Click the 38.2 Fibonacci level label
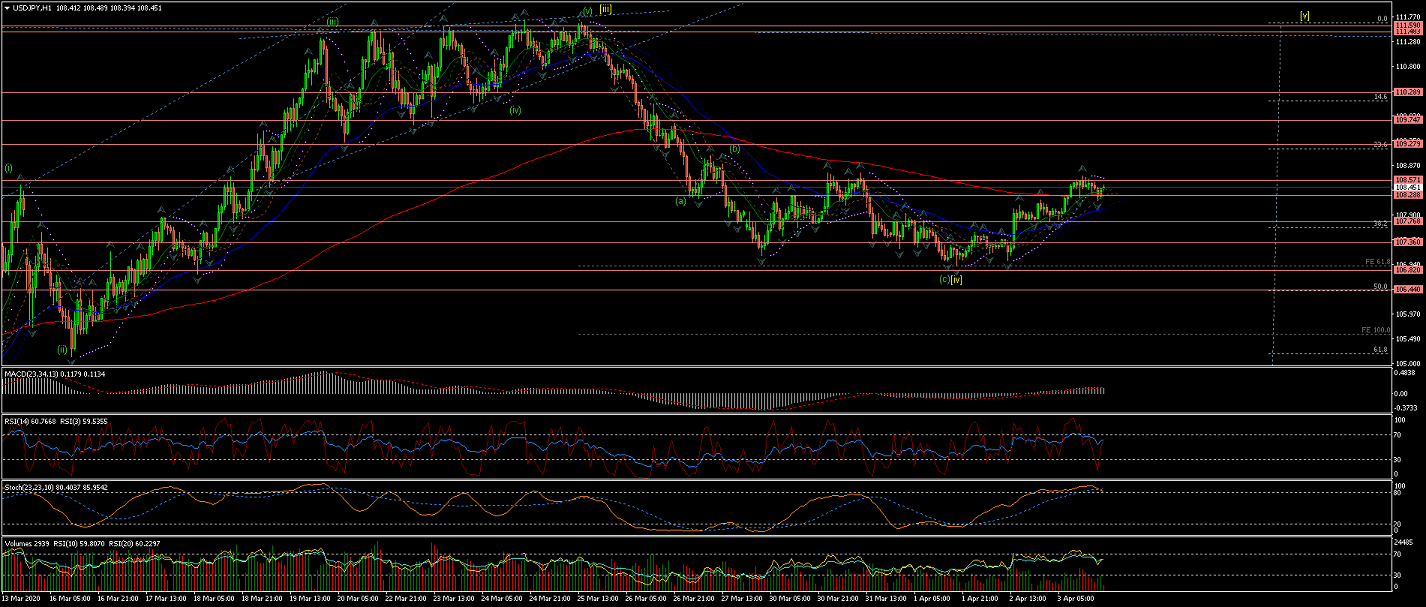Screen dimensions: 1426x607 (1381, 224)
